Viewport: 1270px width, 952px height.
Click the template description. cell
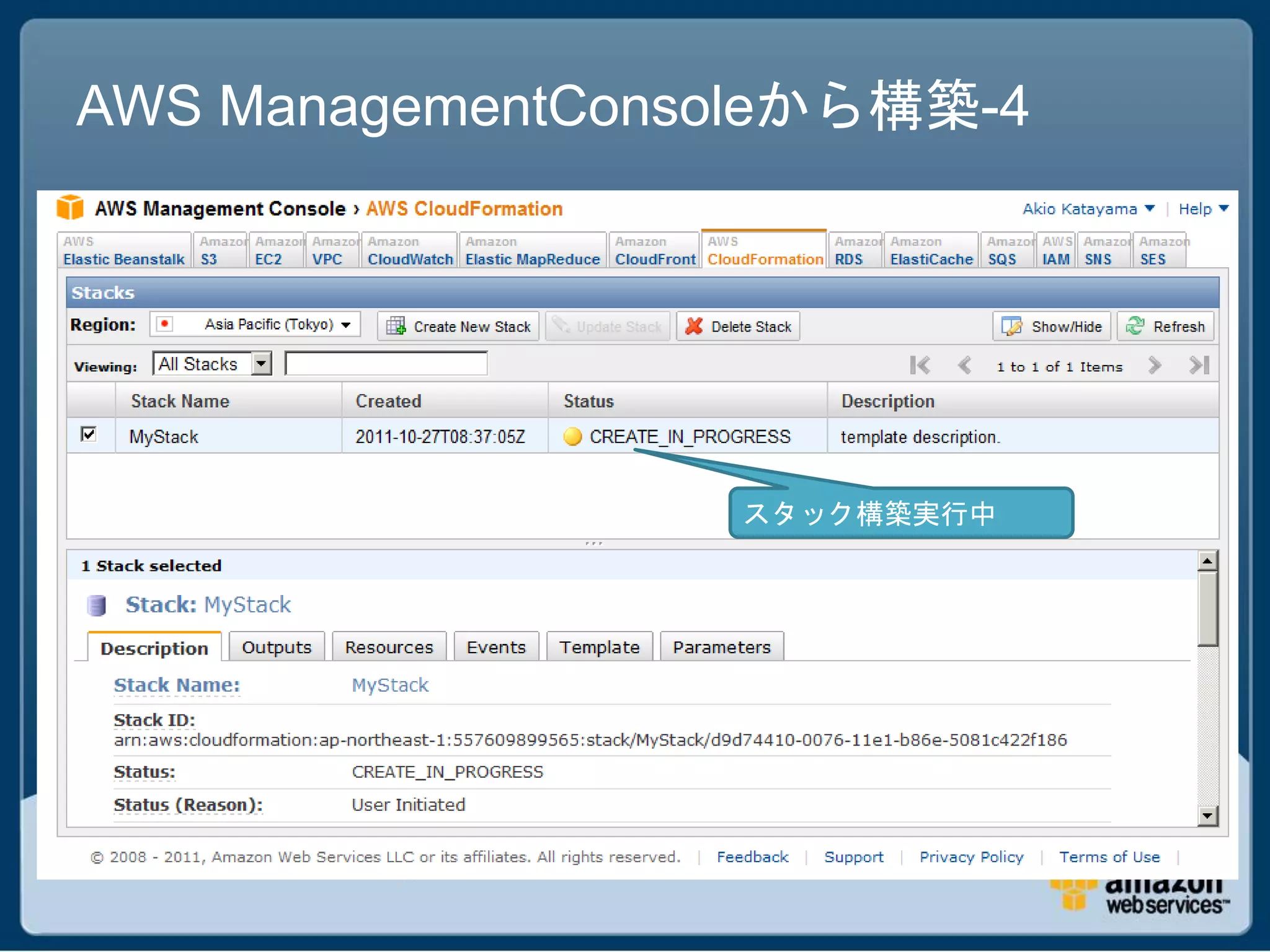[x=1023, y=436]
